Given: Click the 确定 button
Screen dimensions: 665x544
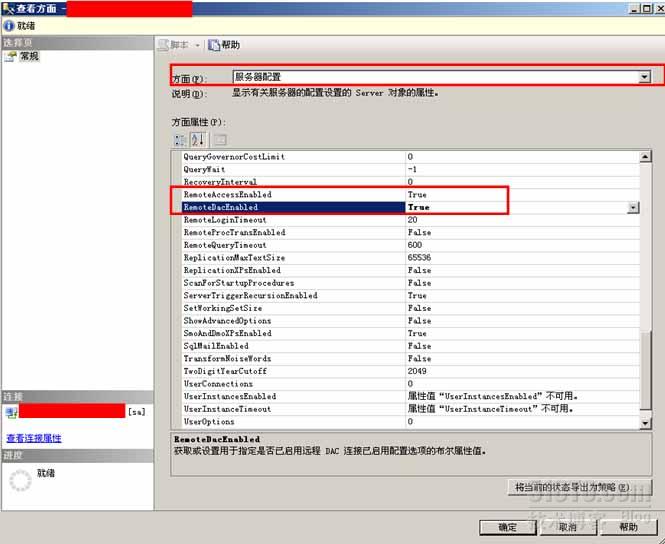Looking at the screenshot, I should point(508,527).
